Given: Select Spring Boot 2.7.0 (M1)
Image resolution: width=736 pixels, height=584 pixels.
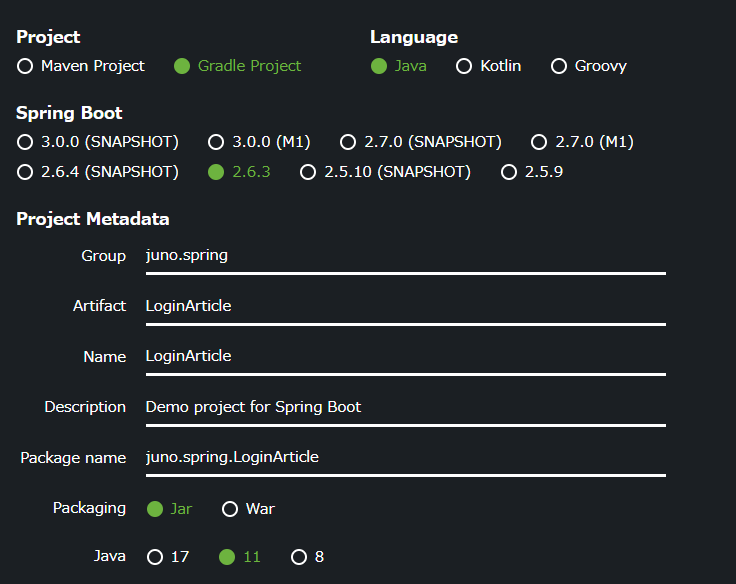Looking at the screenshot, I should [539, 142].
